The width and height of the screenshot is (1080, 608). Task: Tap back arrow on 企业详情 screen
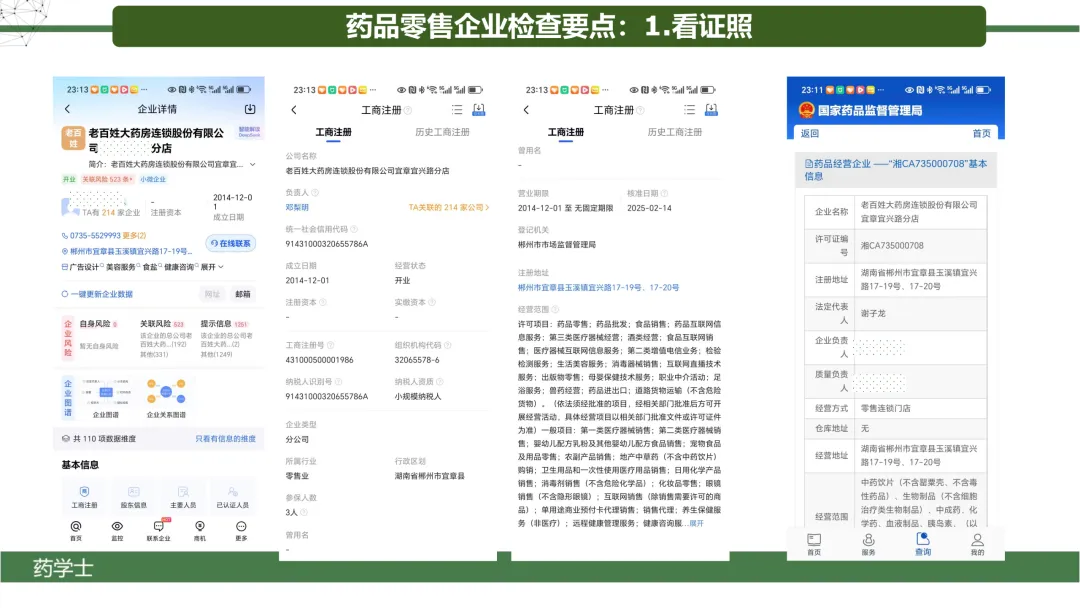(68, 109)
